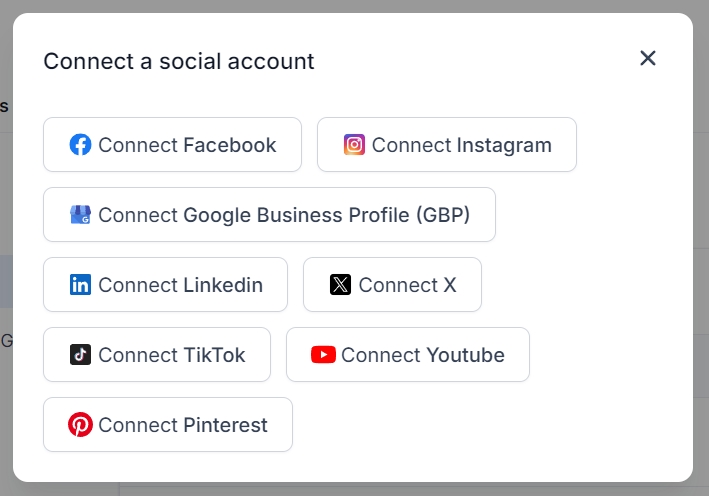Select the "Connect Pinterest" button label

point(182,425)
